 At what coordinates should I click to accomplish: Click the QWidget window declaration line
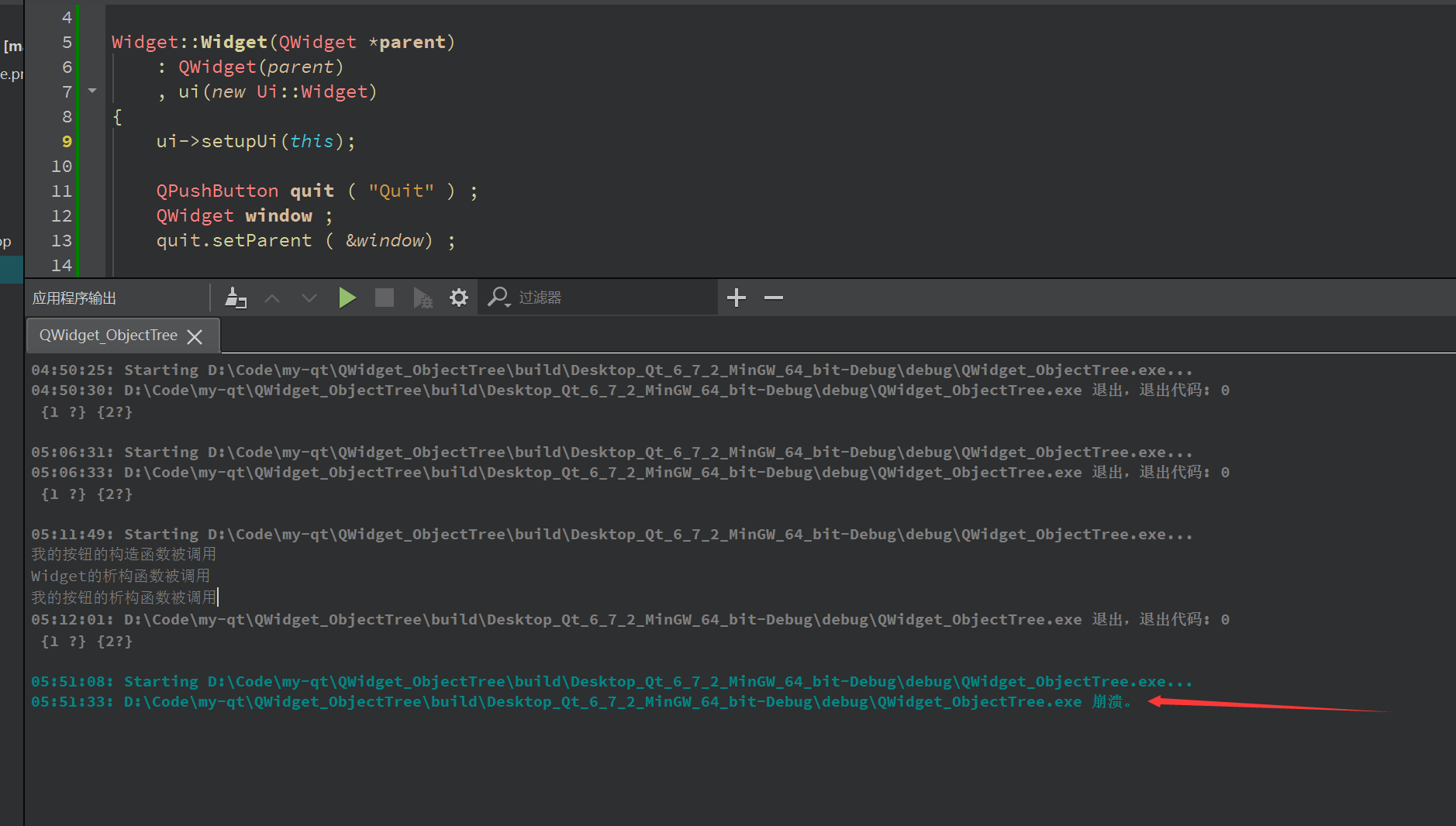click(244, 215)
